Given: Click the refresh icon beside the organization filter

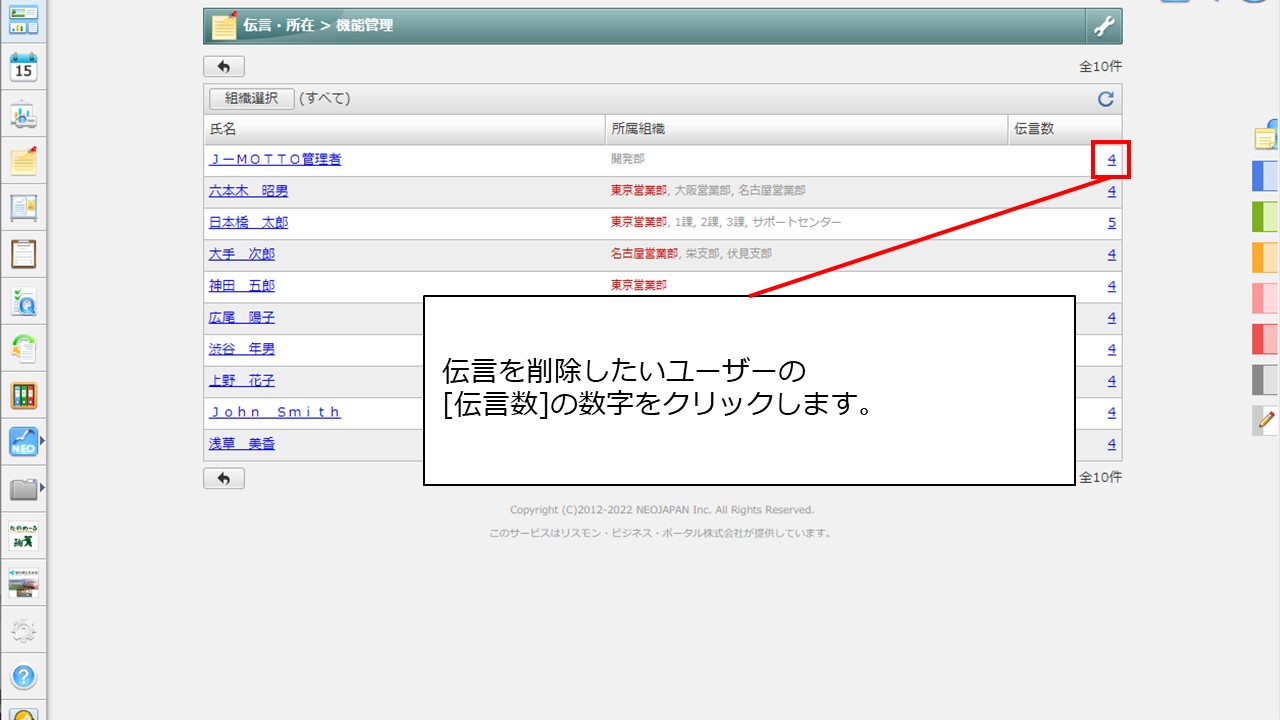Looking at the screenshot, I should tap(1105, 99).
